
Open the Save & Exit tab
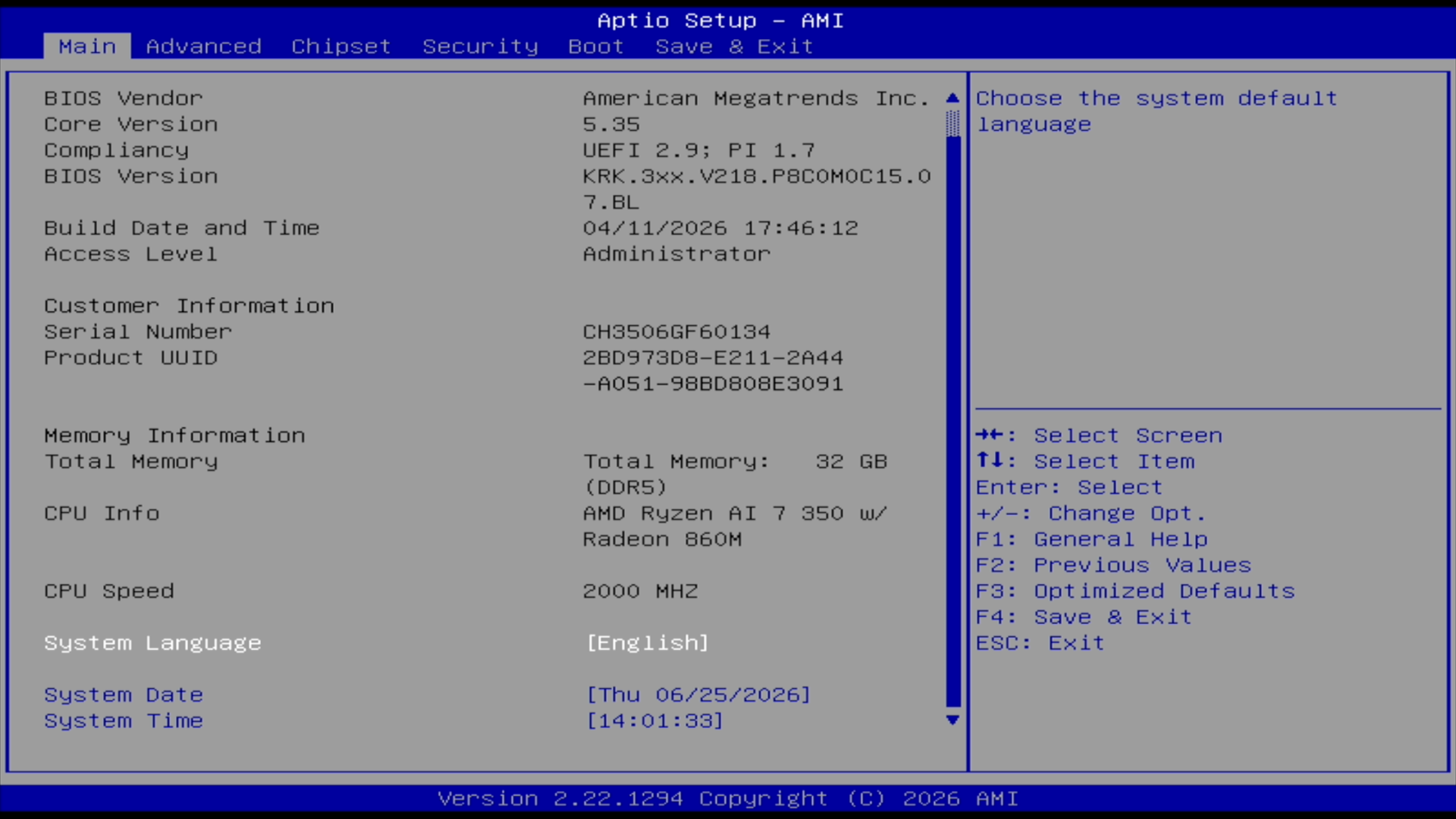734,46
